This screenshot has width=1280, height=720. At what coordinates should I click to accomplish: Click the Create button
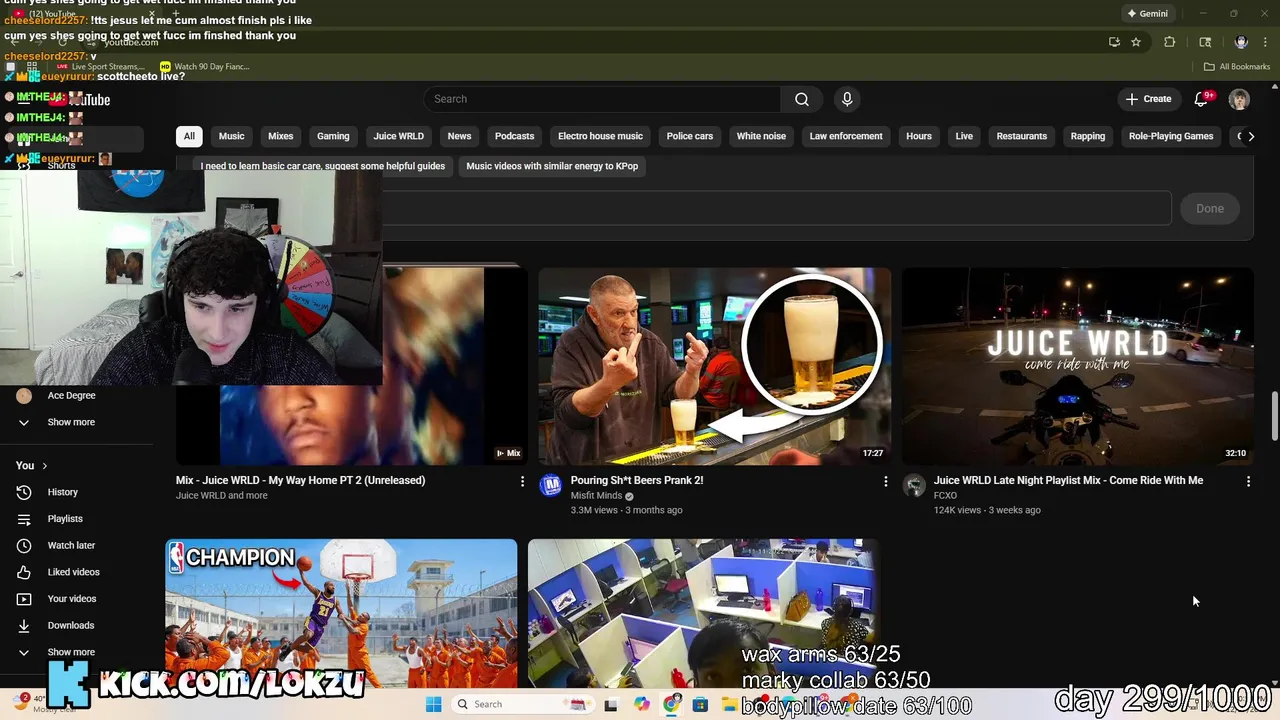tap(1148, 99)
